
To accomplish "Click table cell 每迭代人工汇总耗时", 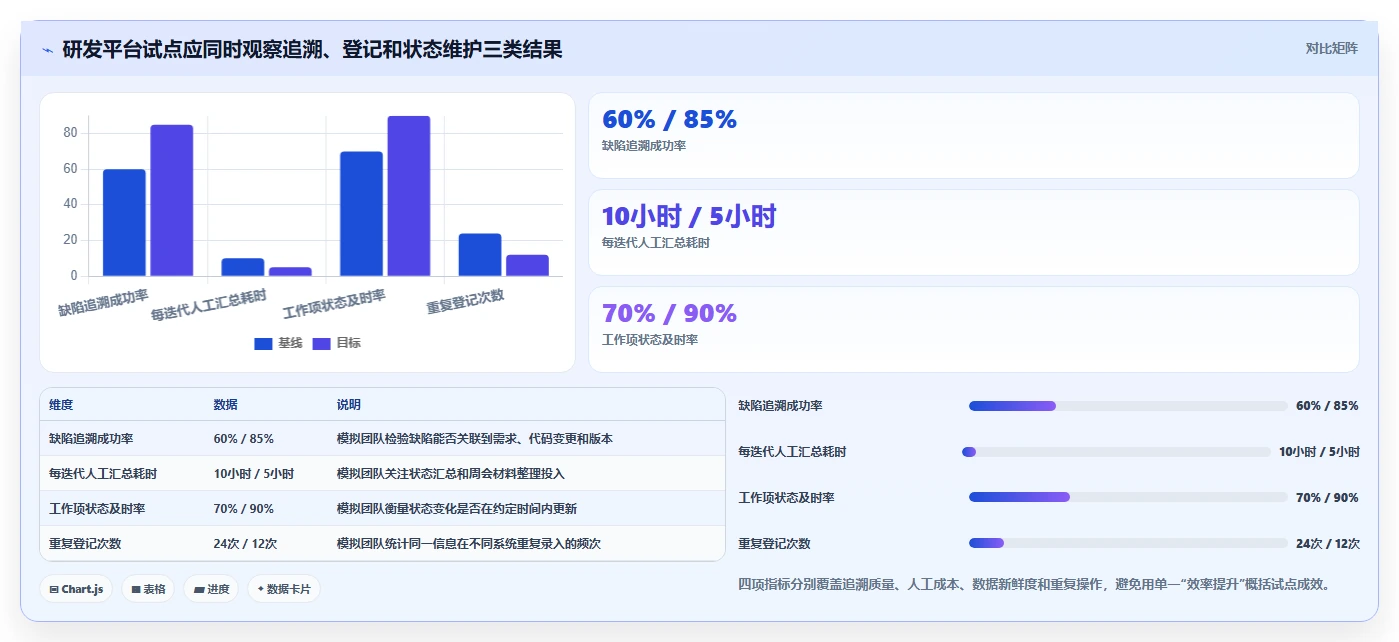I will pos(103,473).
